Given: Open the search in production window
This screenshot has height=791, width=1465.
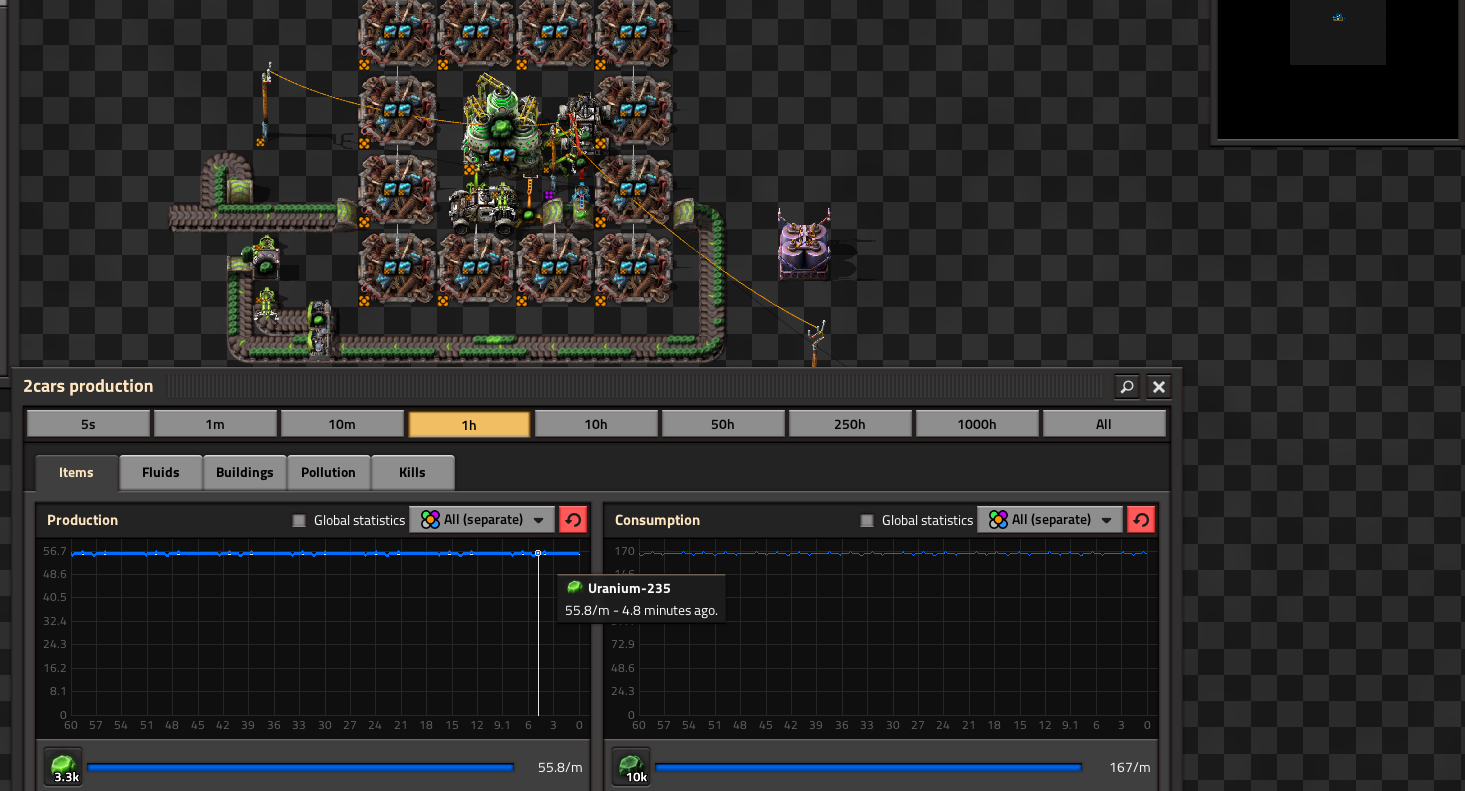Looking at the screenshot, I should (x=1127, y=387).
